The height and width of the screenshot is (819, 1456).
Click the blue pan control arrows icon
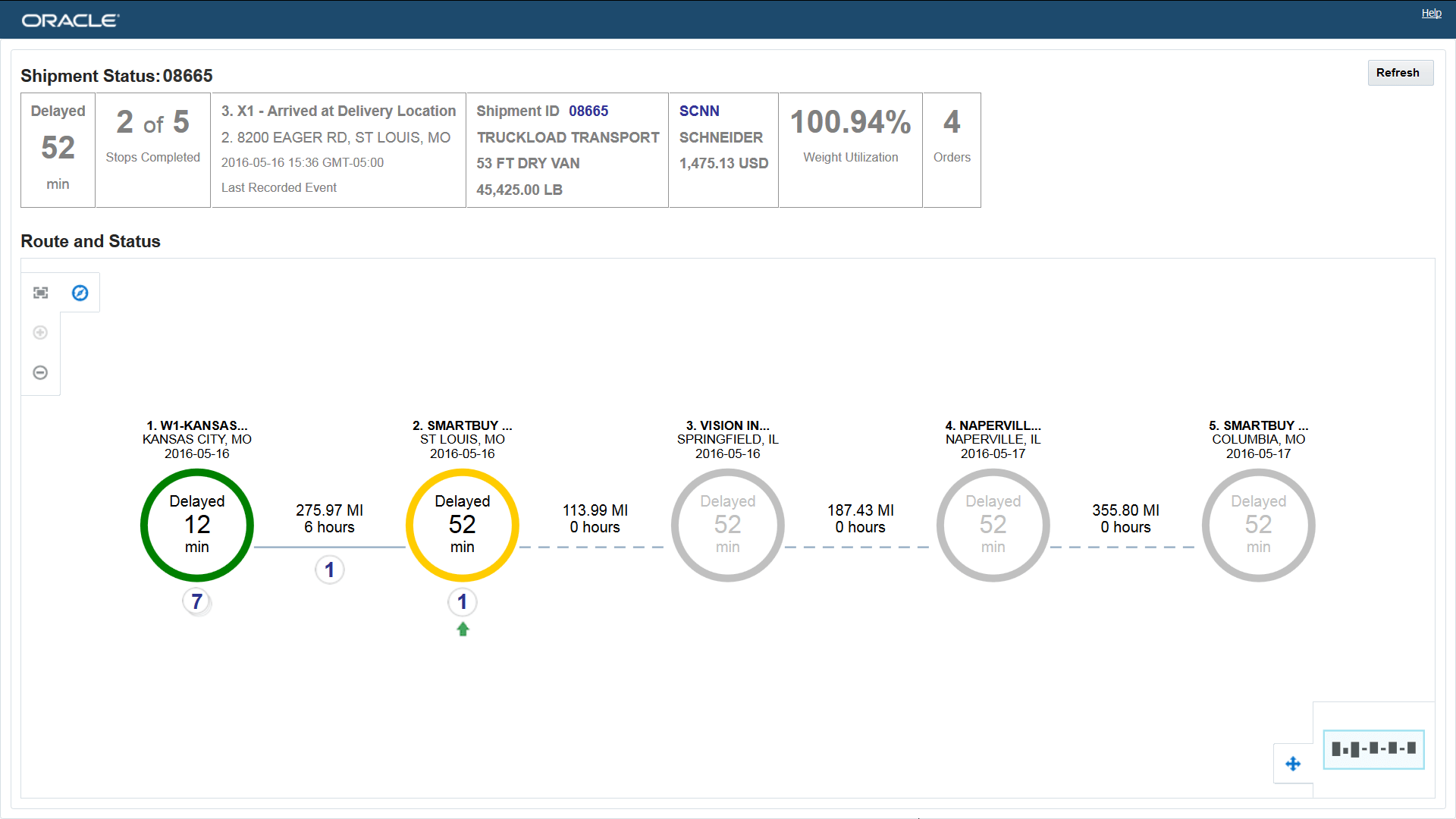click(1293, 764)
